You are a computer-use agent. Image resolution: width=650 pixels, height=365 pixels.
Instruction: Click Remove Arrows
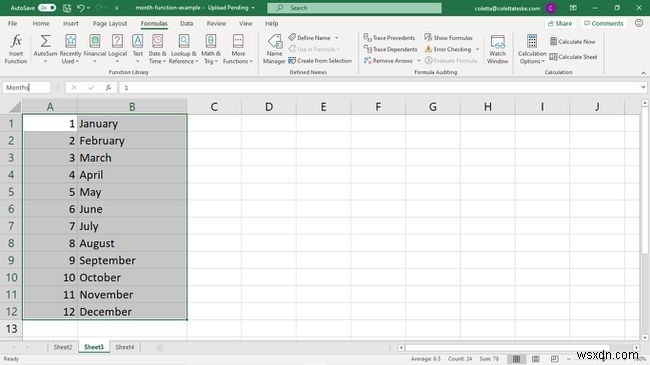(x=388, y=61)
